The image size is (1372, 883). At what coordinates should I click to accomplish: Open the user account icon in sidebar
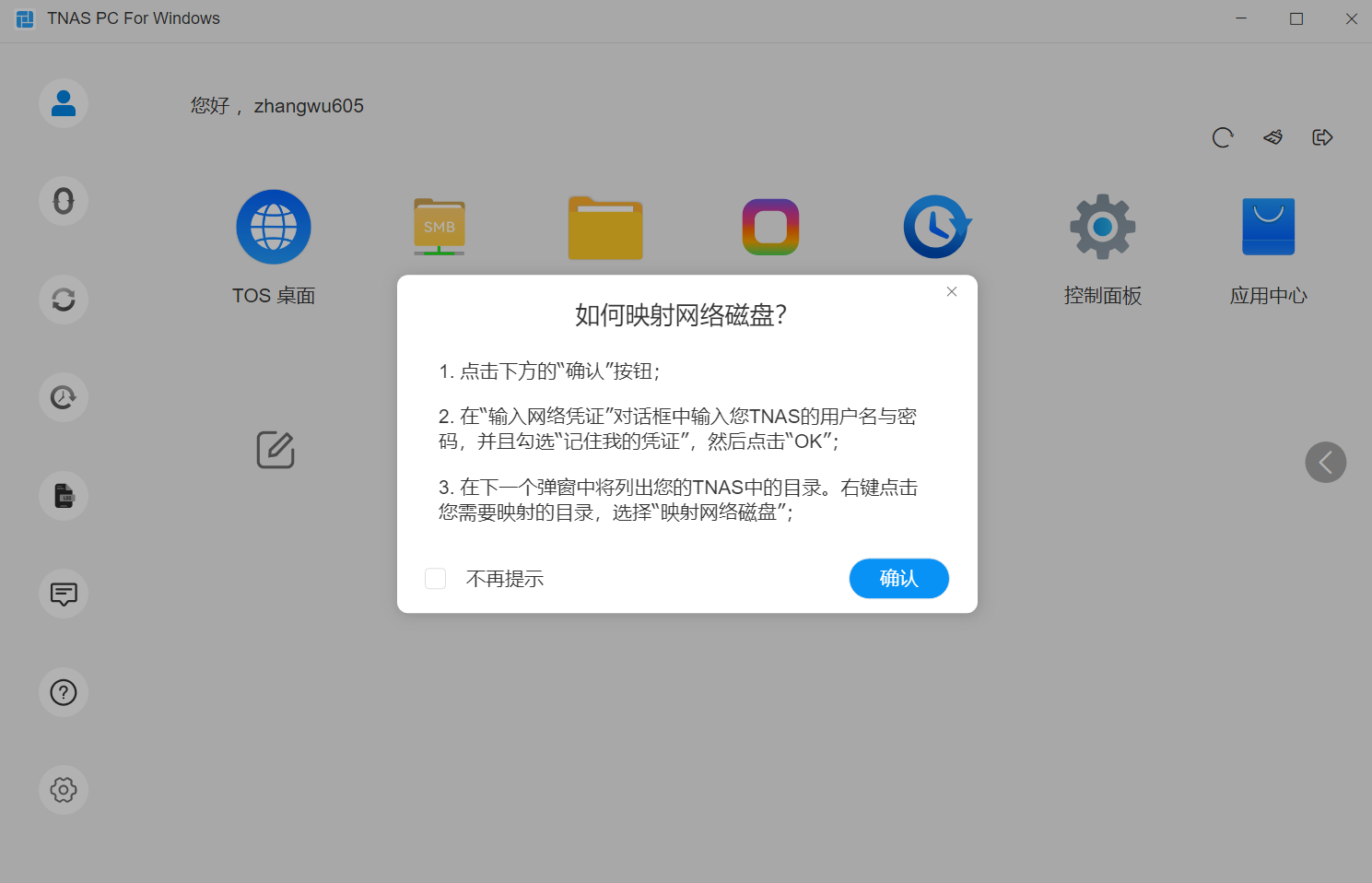pyautogui.click(x=64, y=103)
